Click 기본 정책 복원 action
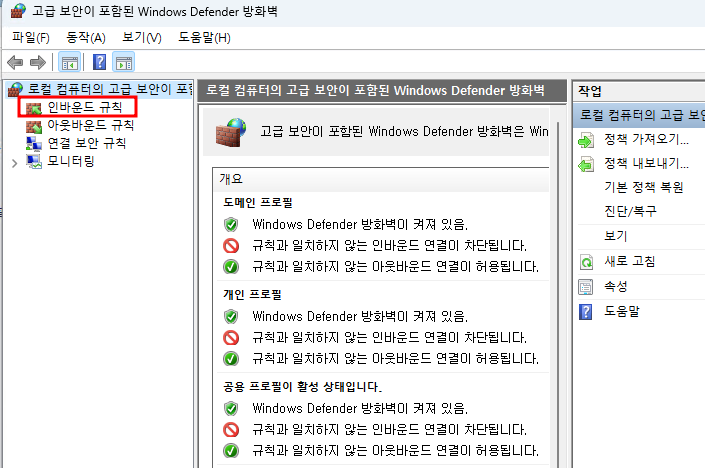 pos(643,187)
